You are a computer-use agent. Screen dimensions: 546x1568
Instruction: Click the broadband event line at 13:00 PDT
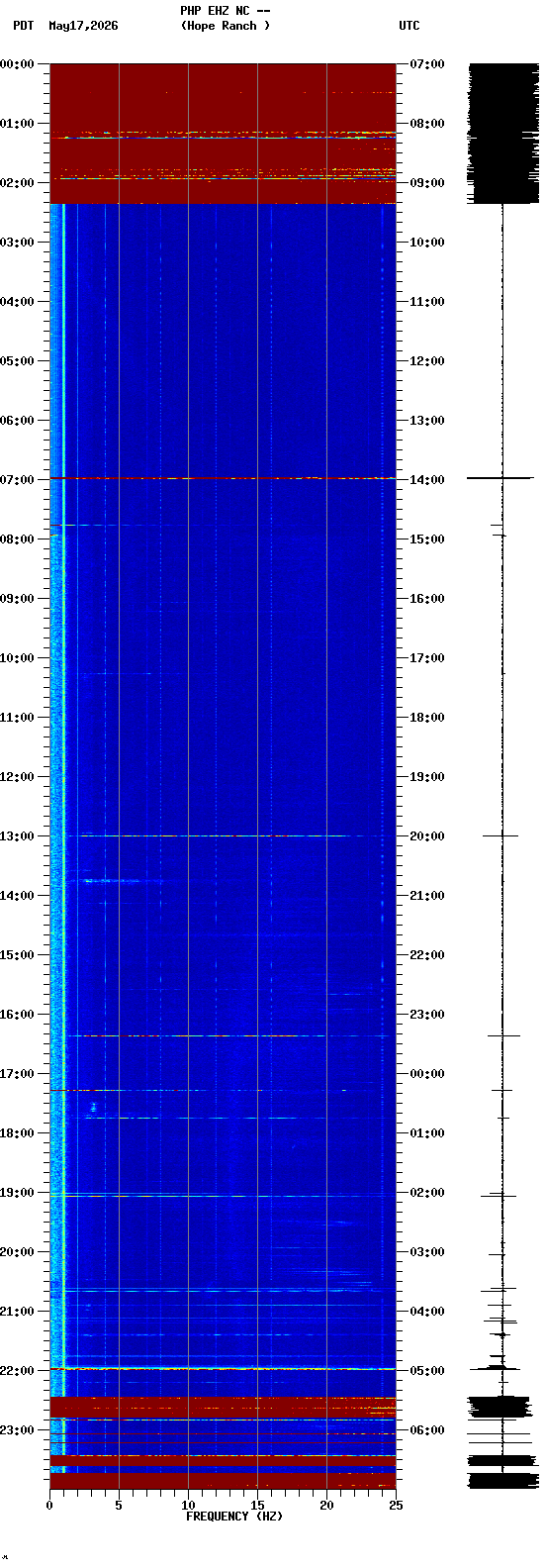(x=223, y=835)
